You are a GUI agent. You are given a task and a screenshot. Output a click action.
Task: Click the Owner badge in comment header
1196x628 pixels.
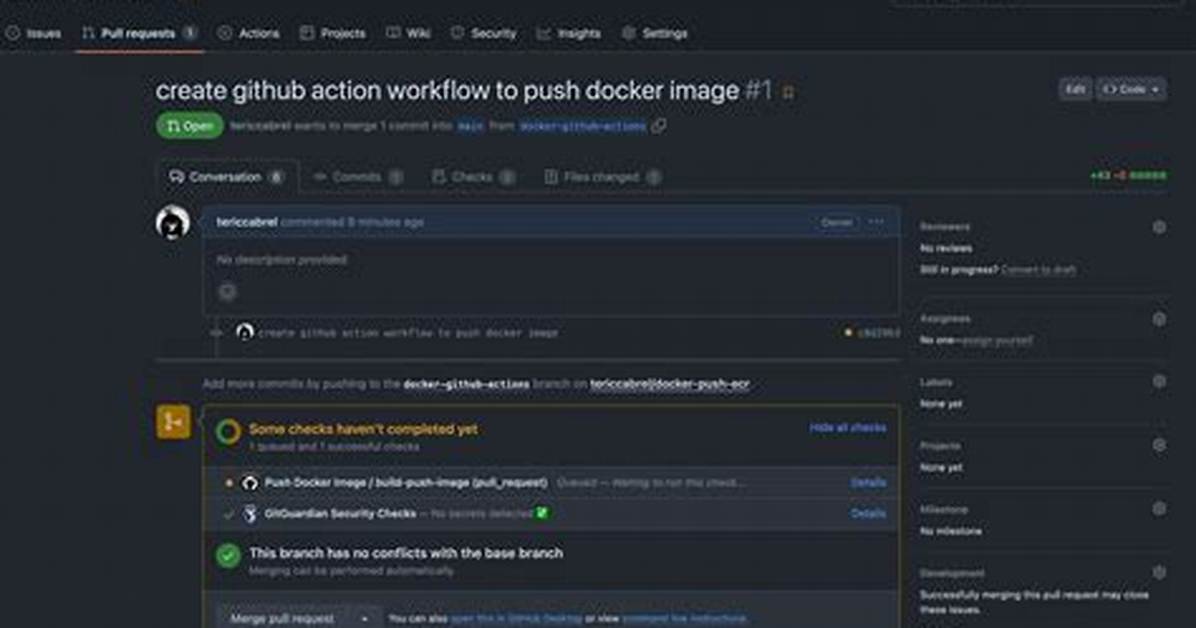[x=836, y=222]
